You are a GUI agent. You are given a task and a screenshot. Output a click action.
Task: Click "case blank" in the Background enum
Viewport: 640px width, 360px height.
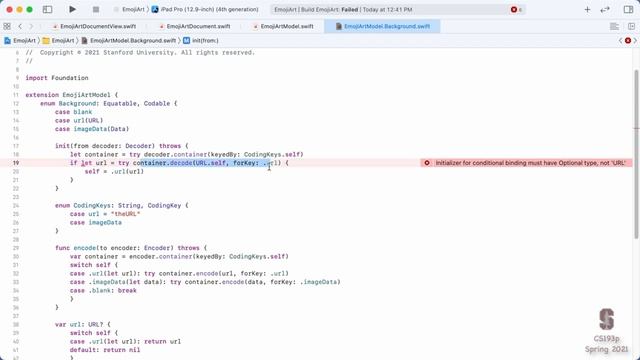tap(73, 112)
